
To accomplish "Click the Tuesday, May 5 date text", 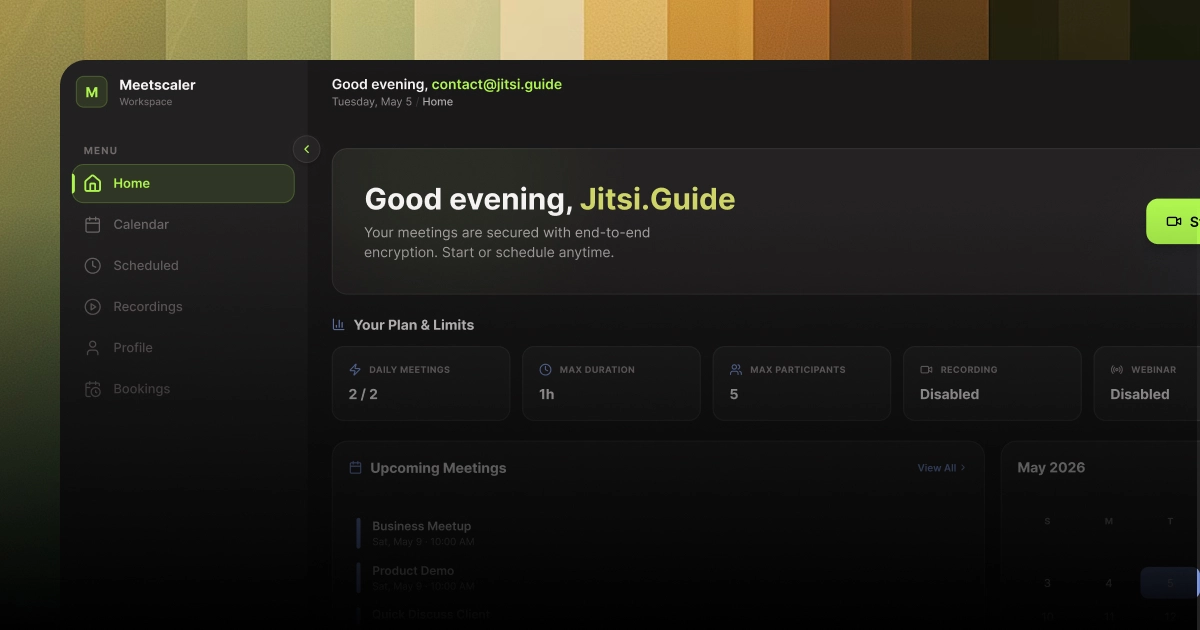I will (x=372, y=102).
